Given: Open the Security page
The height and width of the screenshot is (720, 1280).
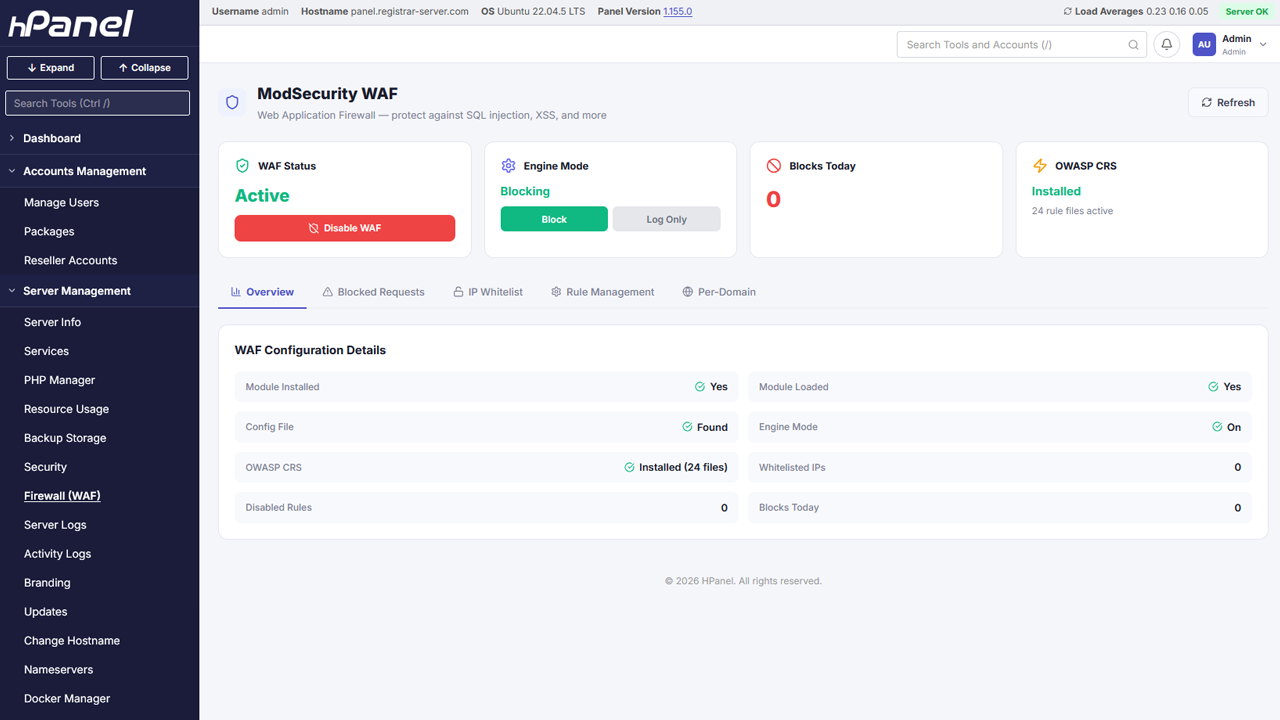Looking at the screenshot, I should tap(46, 467).
